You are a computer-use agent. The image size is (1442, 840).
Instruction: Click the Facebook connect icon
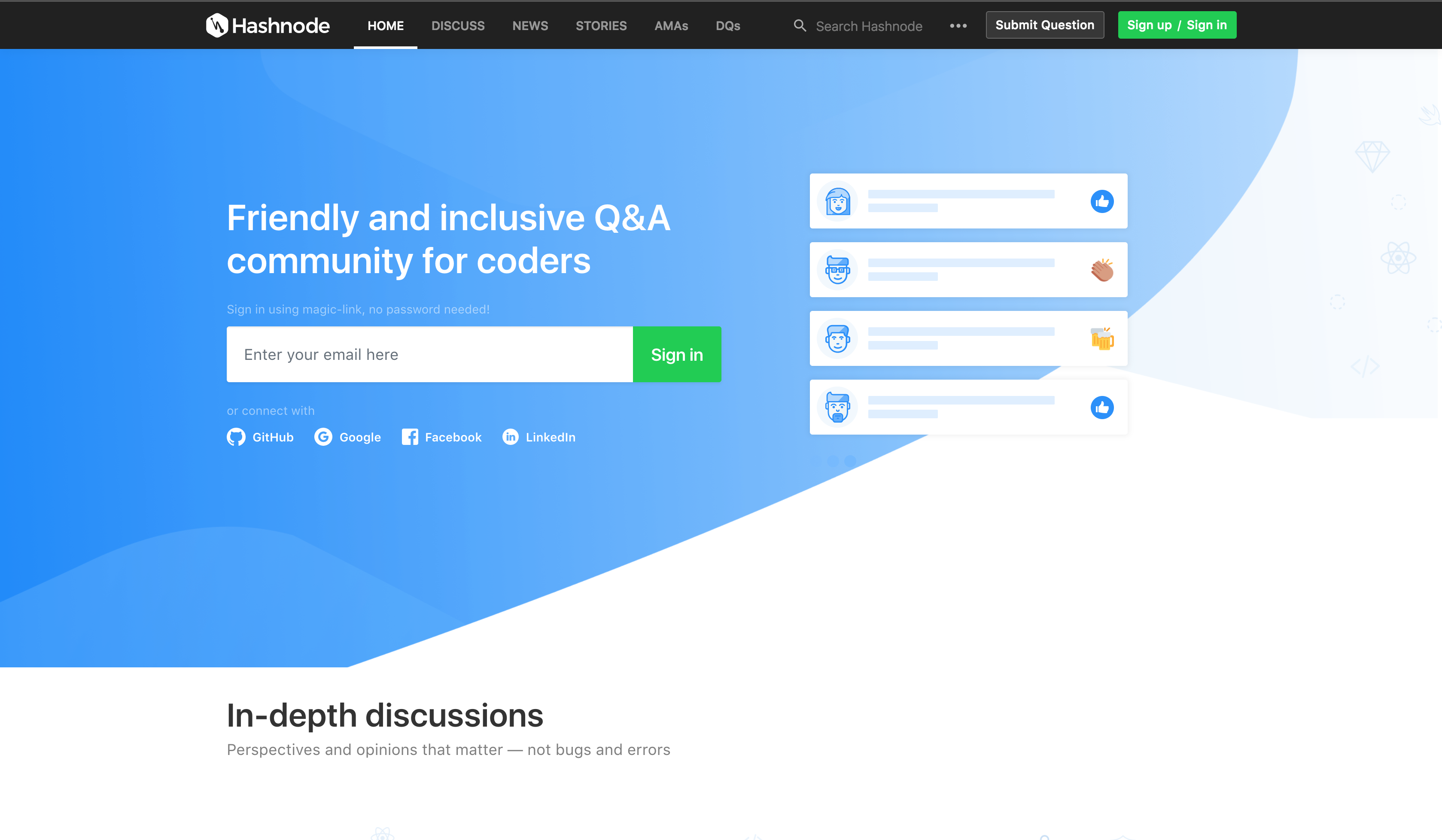[410, 437]
